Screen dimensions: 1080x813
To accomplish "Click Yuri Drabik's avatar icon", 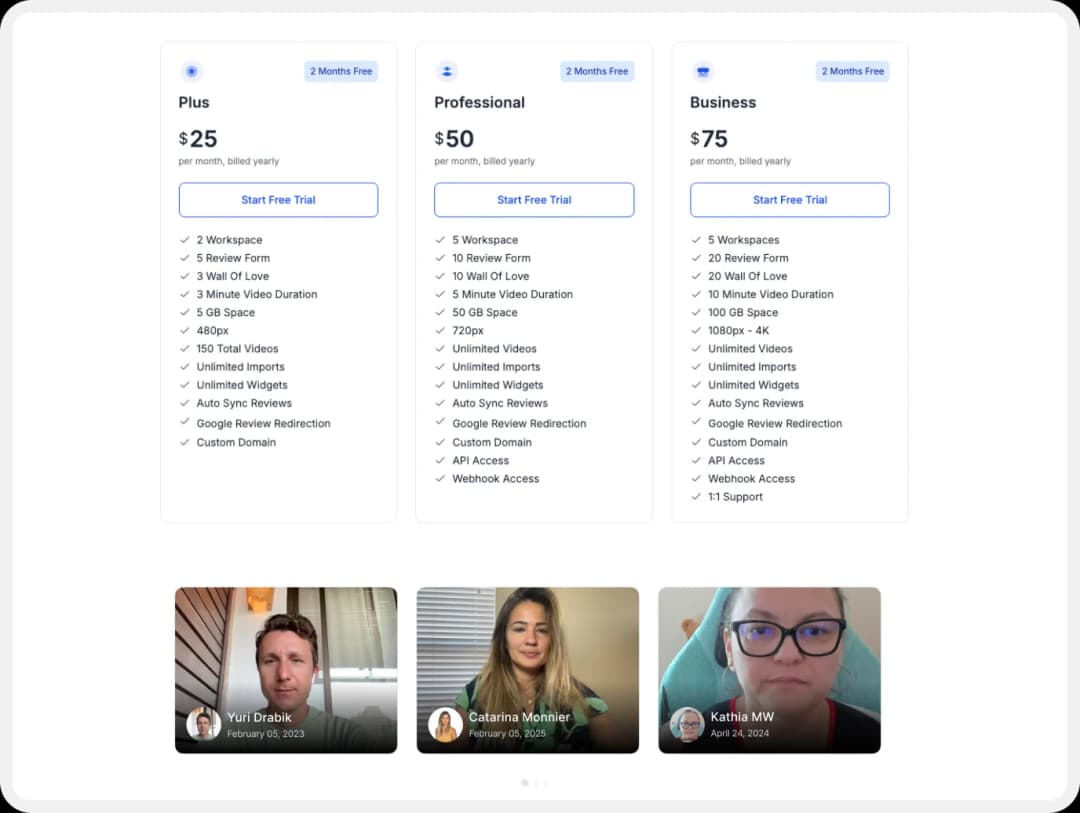I will (203, 725).
